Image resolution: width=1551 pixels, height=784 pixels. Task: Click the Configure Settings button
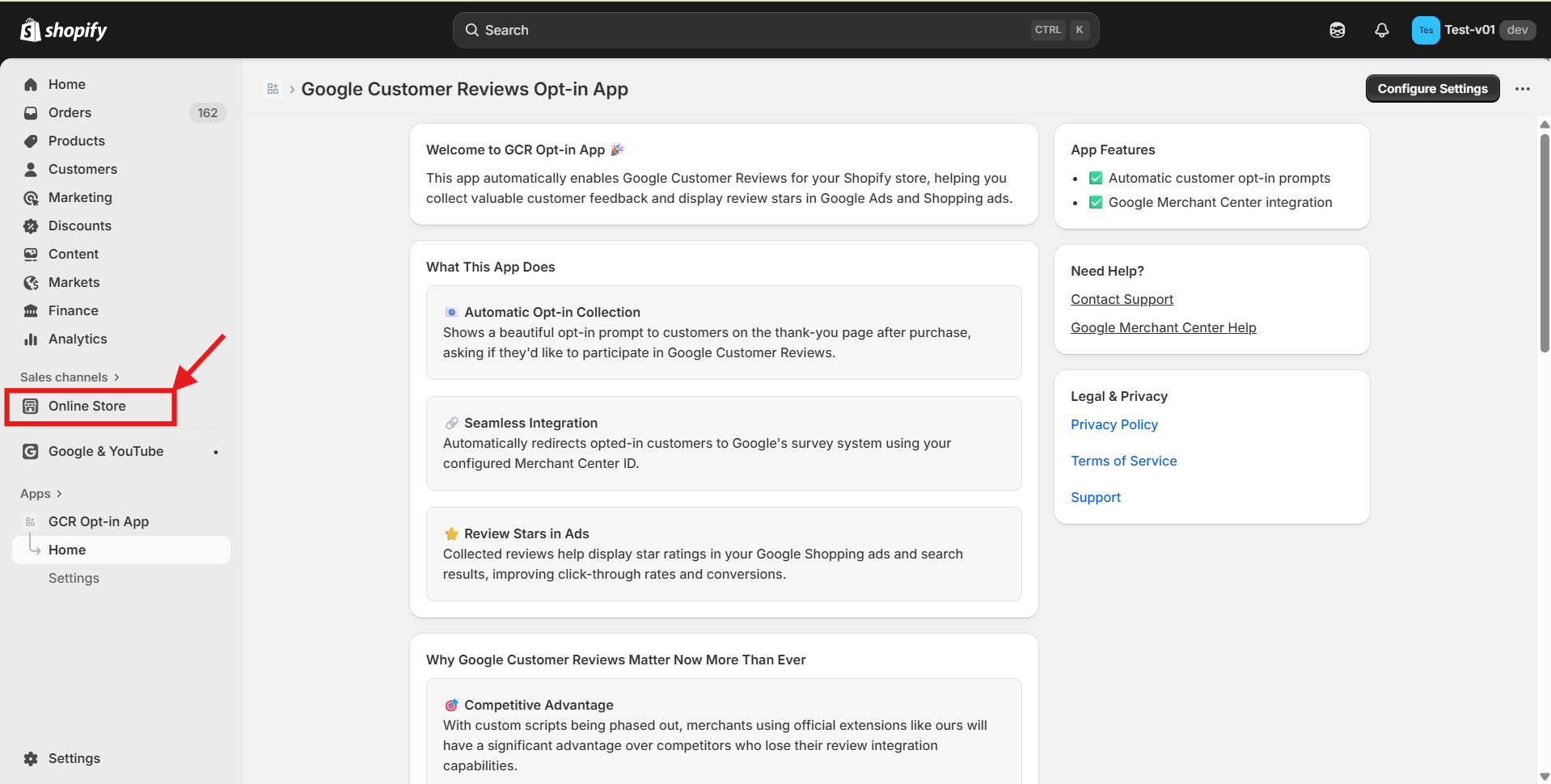1431,89
